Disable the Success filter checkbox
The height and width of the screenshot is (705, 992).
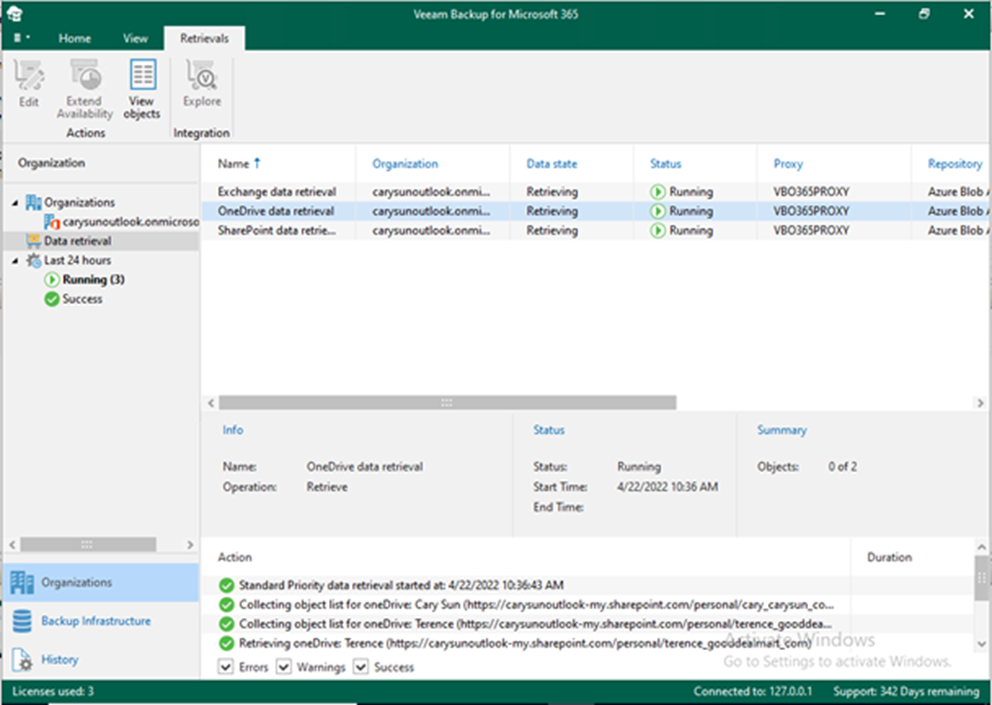(360, 667)
